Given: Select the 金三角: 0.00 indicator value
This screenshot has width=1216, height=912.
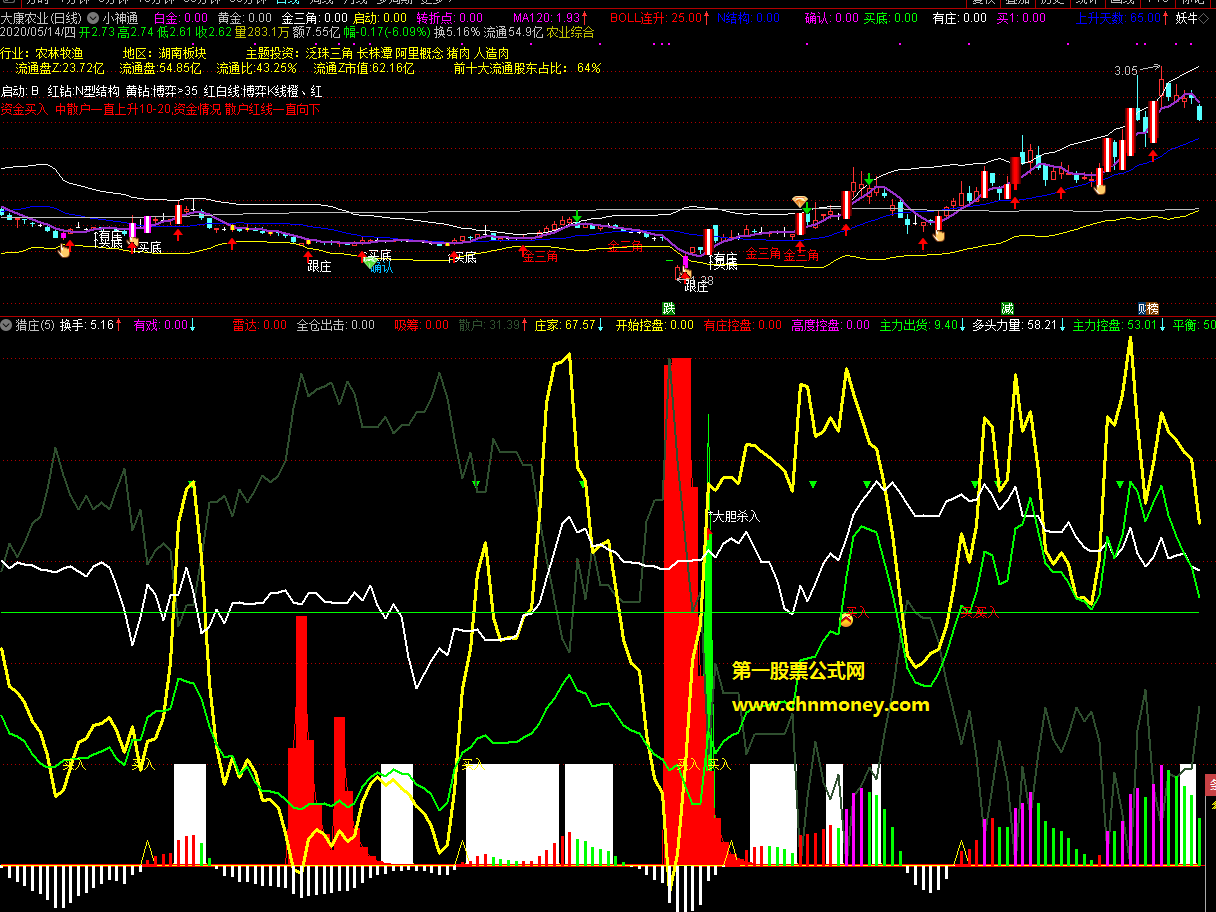Looking at the screenshot, I should (x=314, y=18).
